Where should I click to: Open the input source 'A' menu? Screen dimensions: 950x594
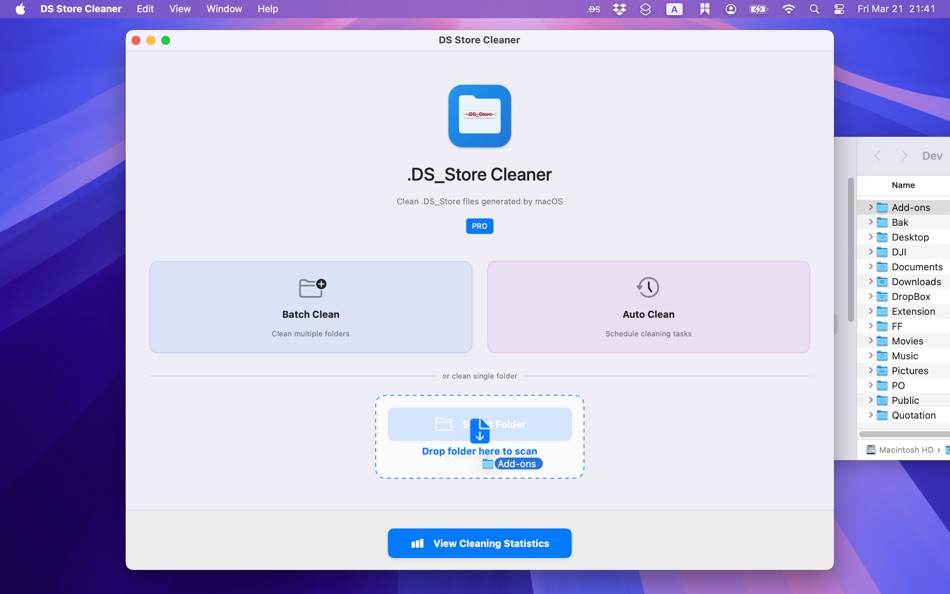674,9
